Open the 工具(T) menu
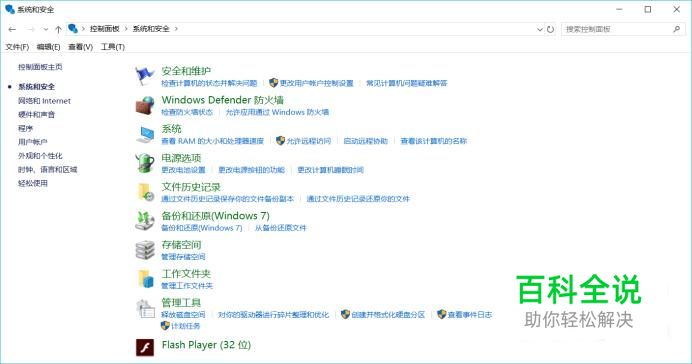 click(113, 47)
